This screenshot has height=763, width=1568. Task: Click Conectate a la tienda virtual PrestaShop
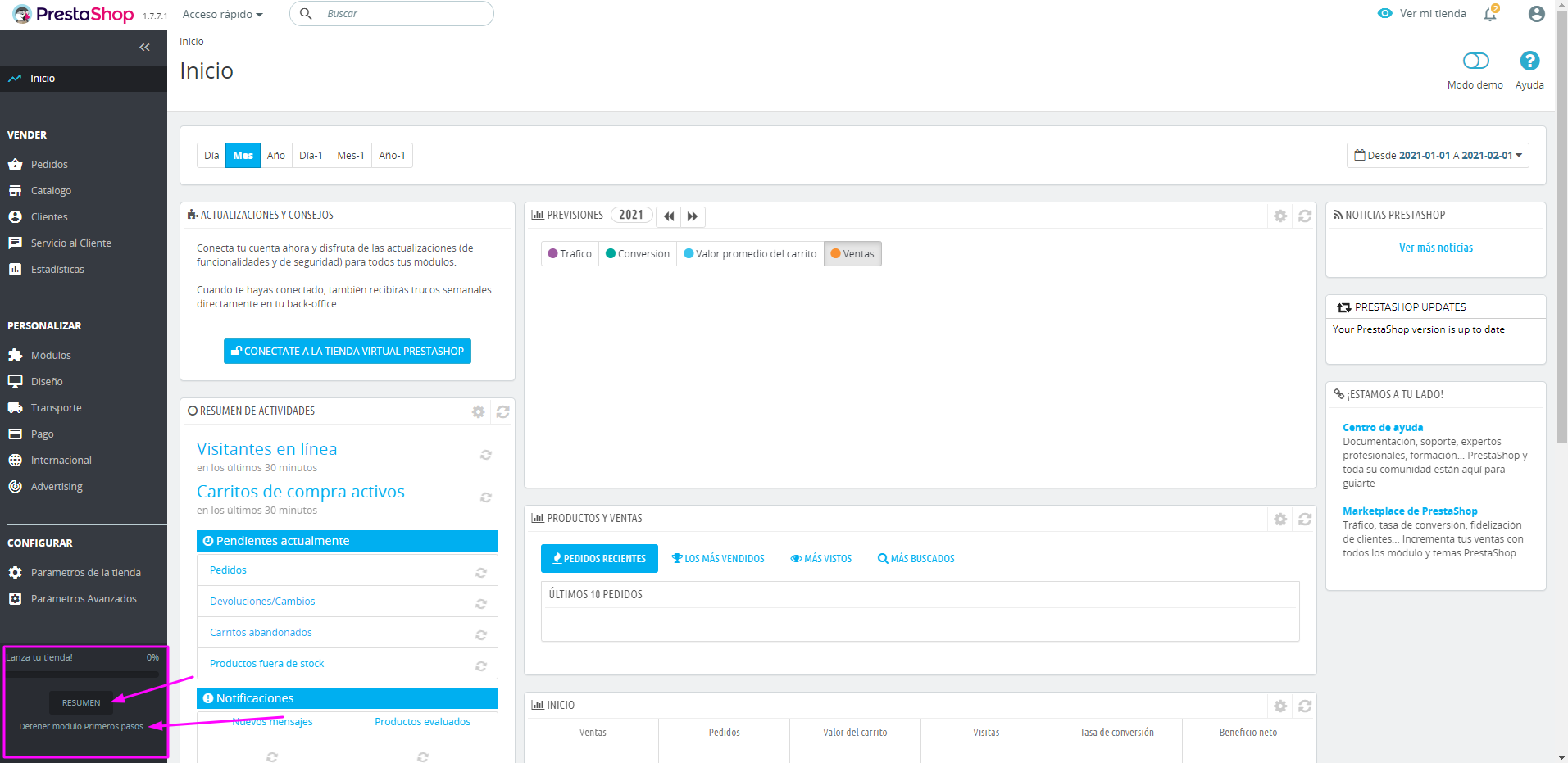point(348,352)
